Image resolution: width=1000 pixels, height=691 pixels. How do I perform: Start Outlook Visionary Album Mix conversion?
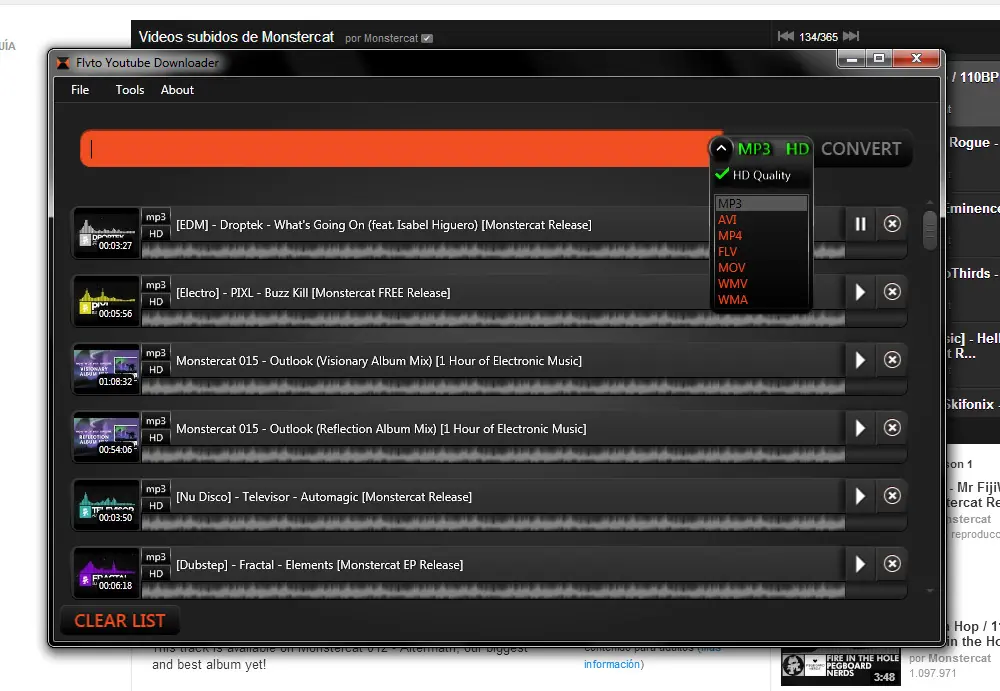pyautogui.click(x=860, y=360)
